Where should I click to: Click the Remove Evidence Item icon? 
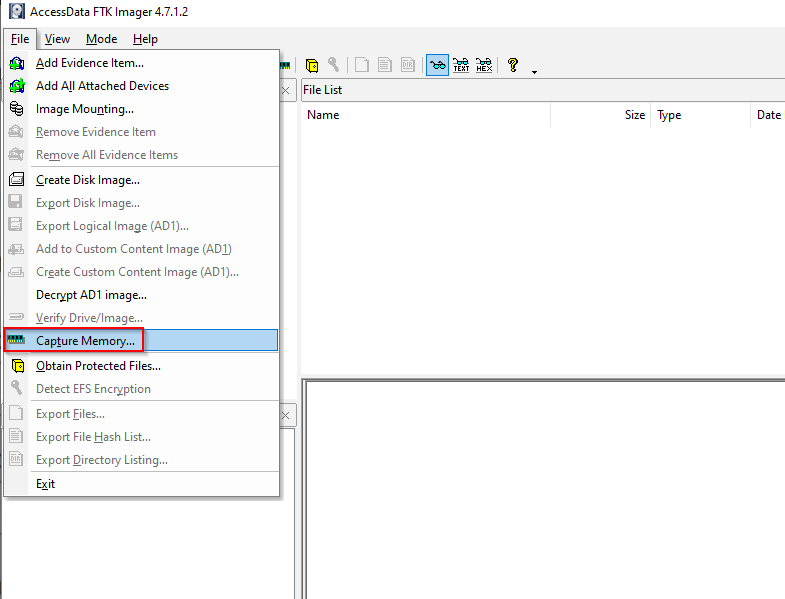pos(16,132)
